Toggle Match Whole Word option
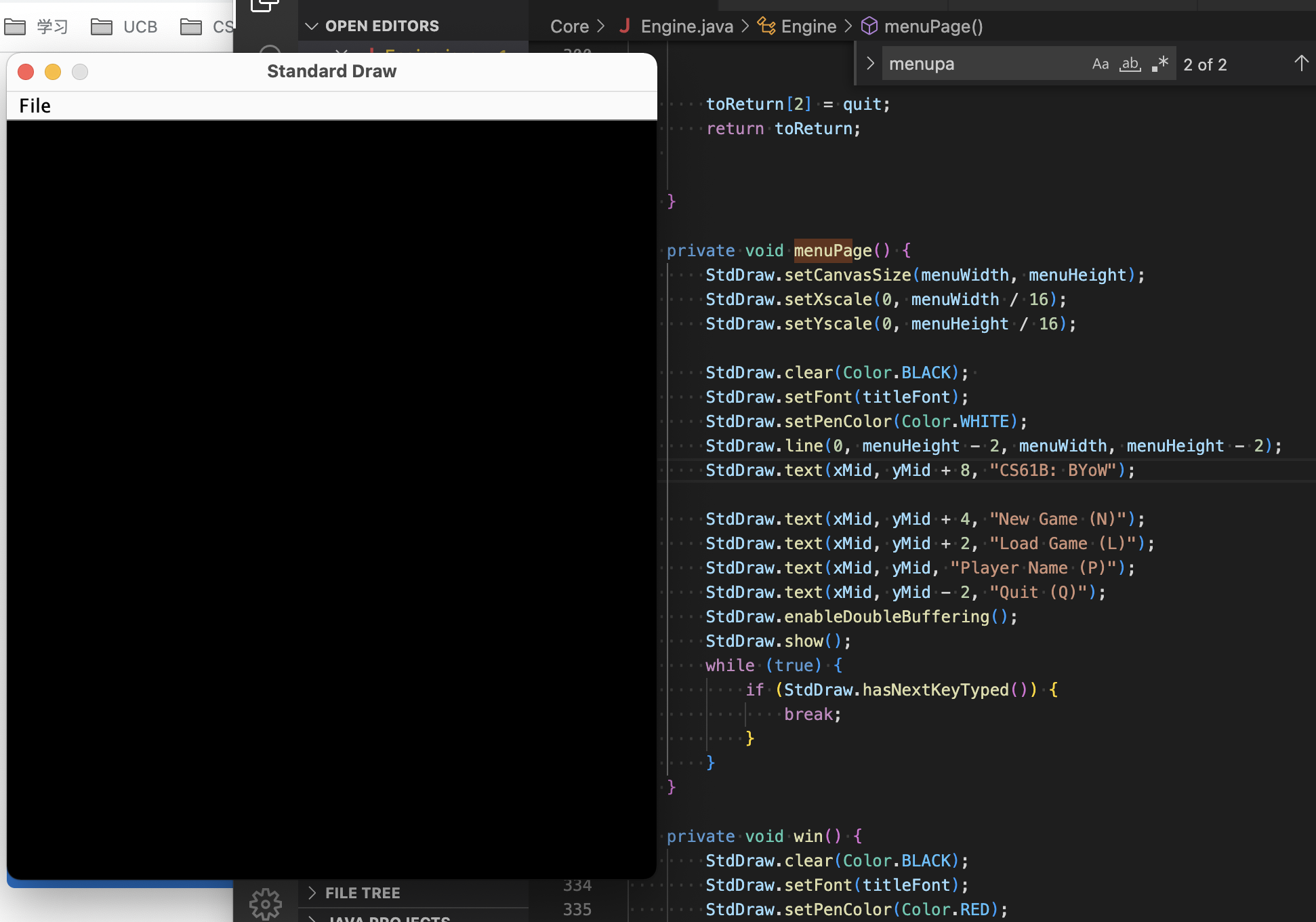Viewport: 1316px width, 922px height. [1130, 64]
